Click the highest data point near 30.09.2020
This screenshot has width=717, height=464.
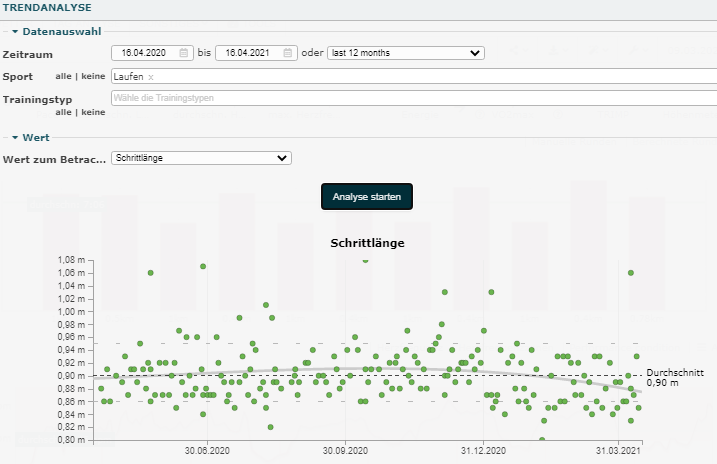[365, 259]
